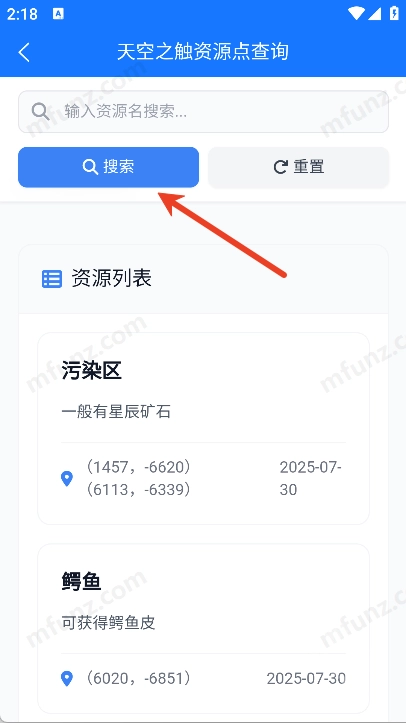Viewport: 406px width, 723px height.
Task: Open the 污染区 resource card
Action: point(203,428)
